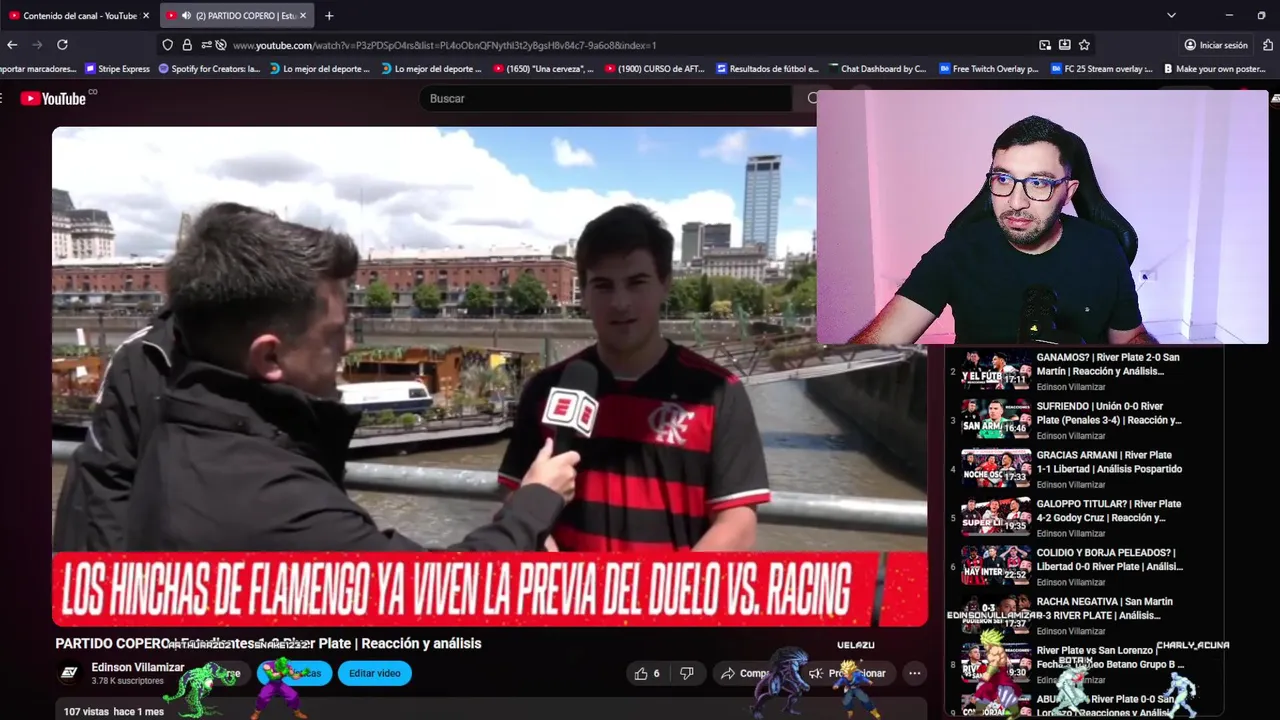Dislike the video with thumbs-down icon
The width and height of the screenshot is (1280, 720).
pos(687,673)
